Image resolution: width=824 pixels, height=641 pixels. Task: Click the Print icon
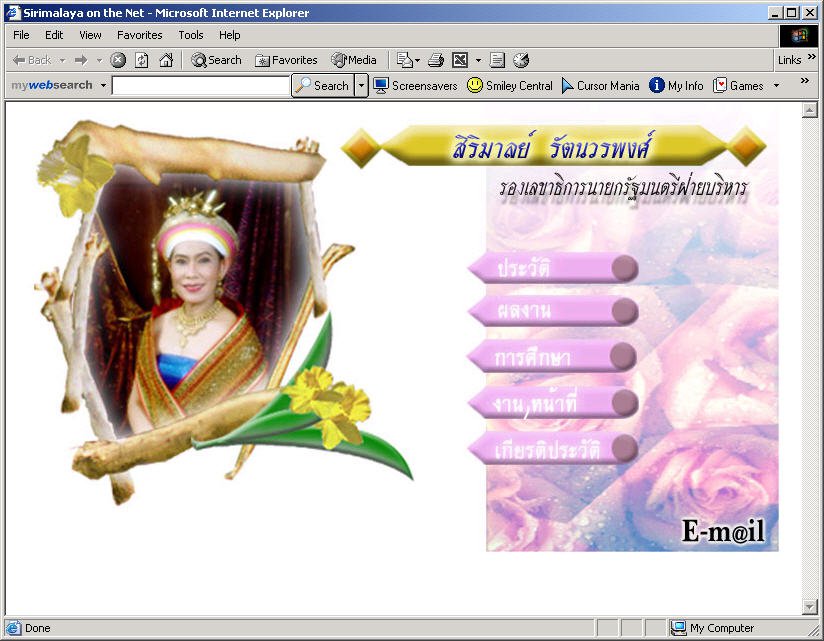click(x=436, y=60)
